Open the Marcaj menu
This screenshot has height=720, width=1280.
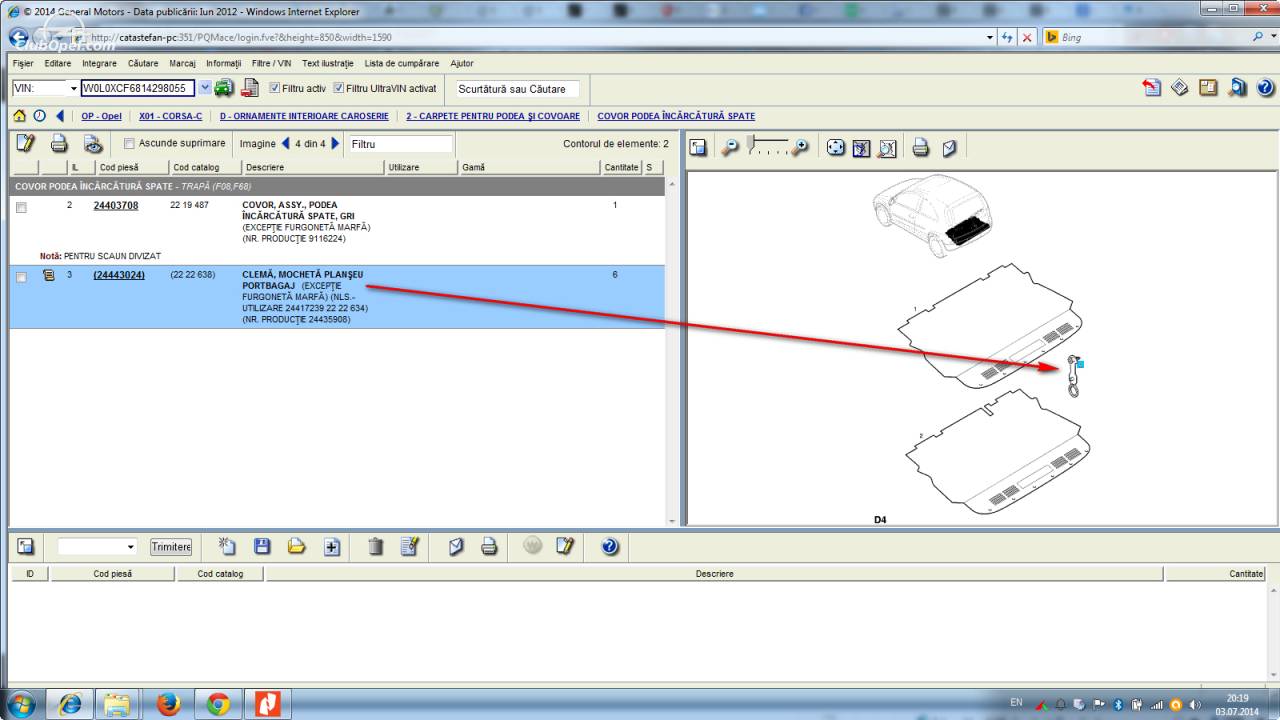tap(182, 63)
